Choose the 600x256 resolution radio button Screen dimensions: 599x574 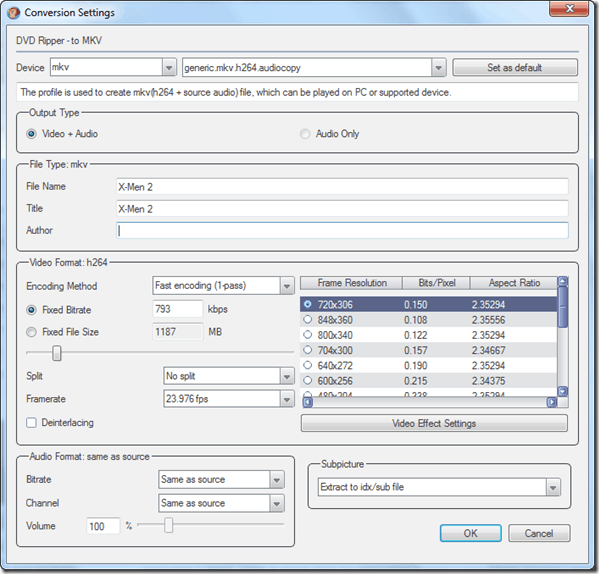tap(308, 380)
